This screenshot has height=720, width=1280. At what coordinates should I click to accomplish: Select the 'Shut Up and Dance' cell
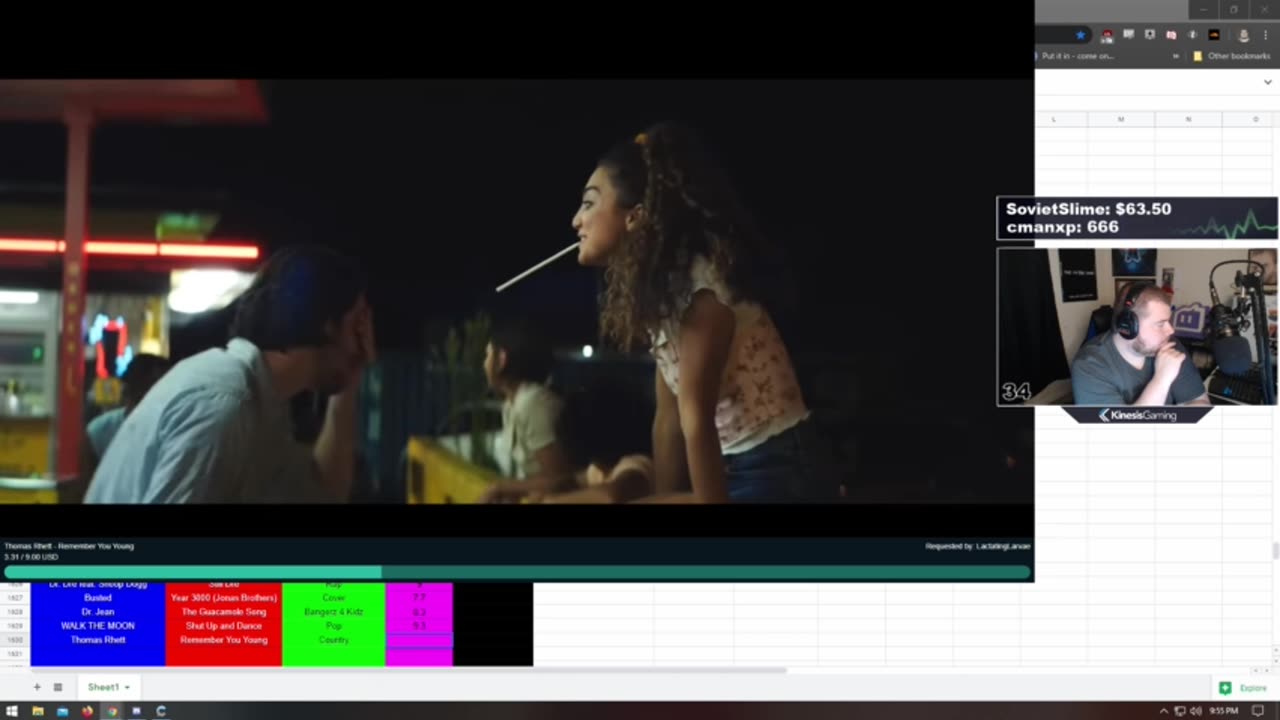[x=223, y=625]
